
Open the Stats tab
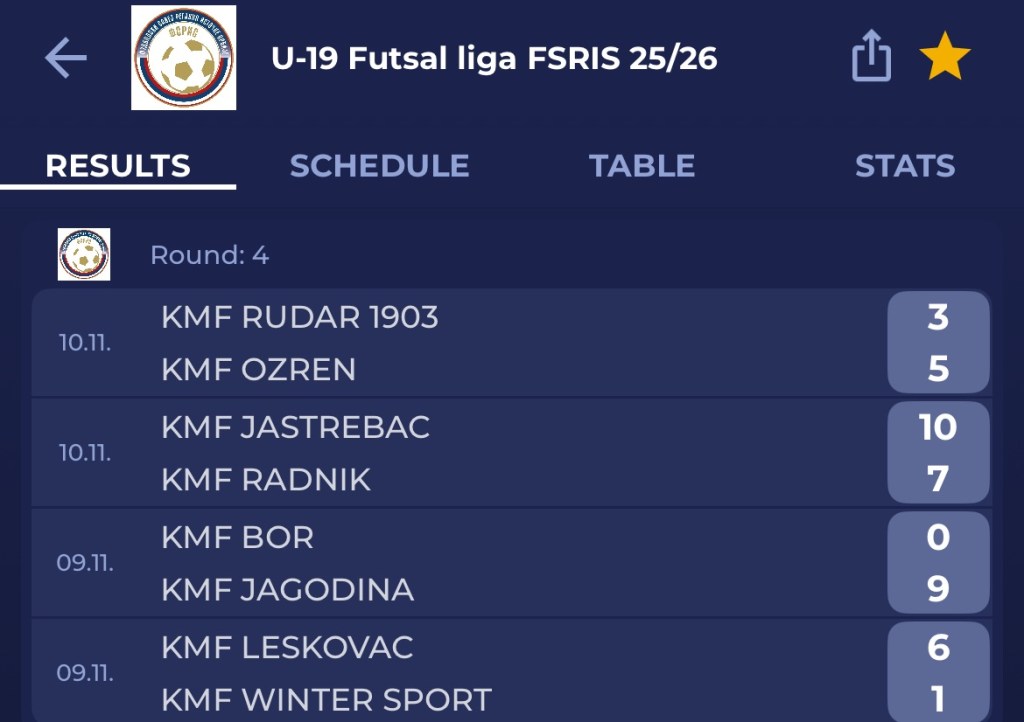(x=904, y=166)
